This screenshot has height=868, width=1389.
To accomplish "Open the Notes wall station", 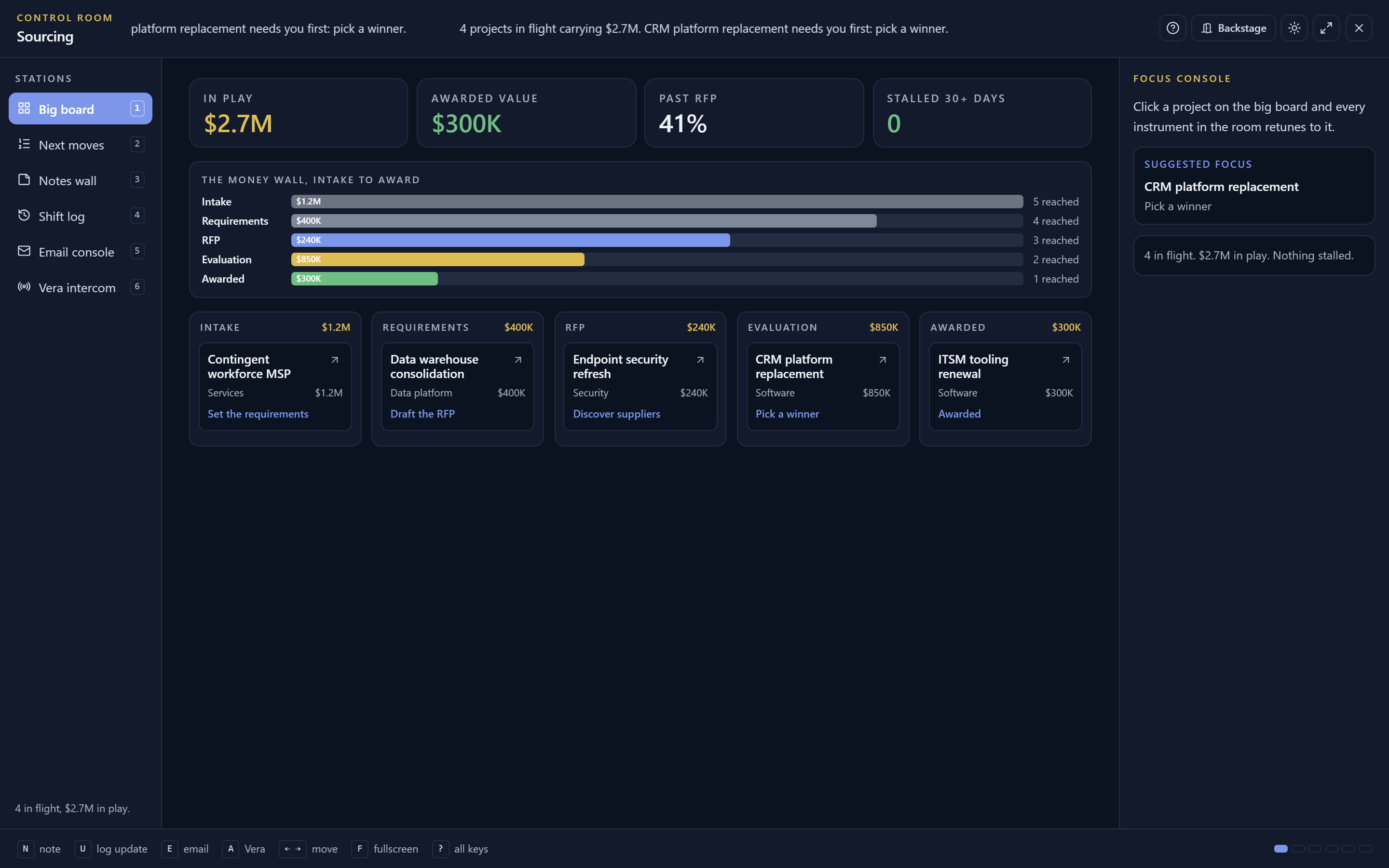I will tap(81, 180).
